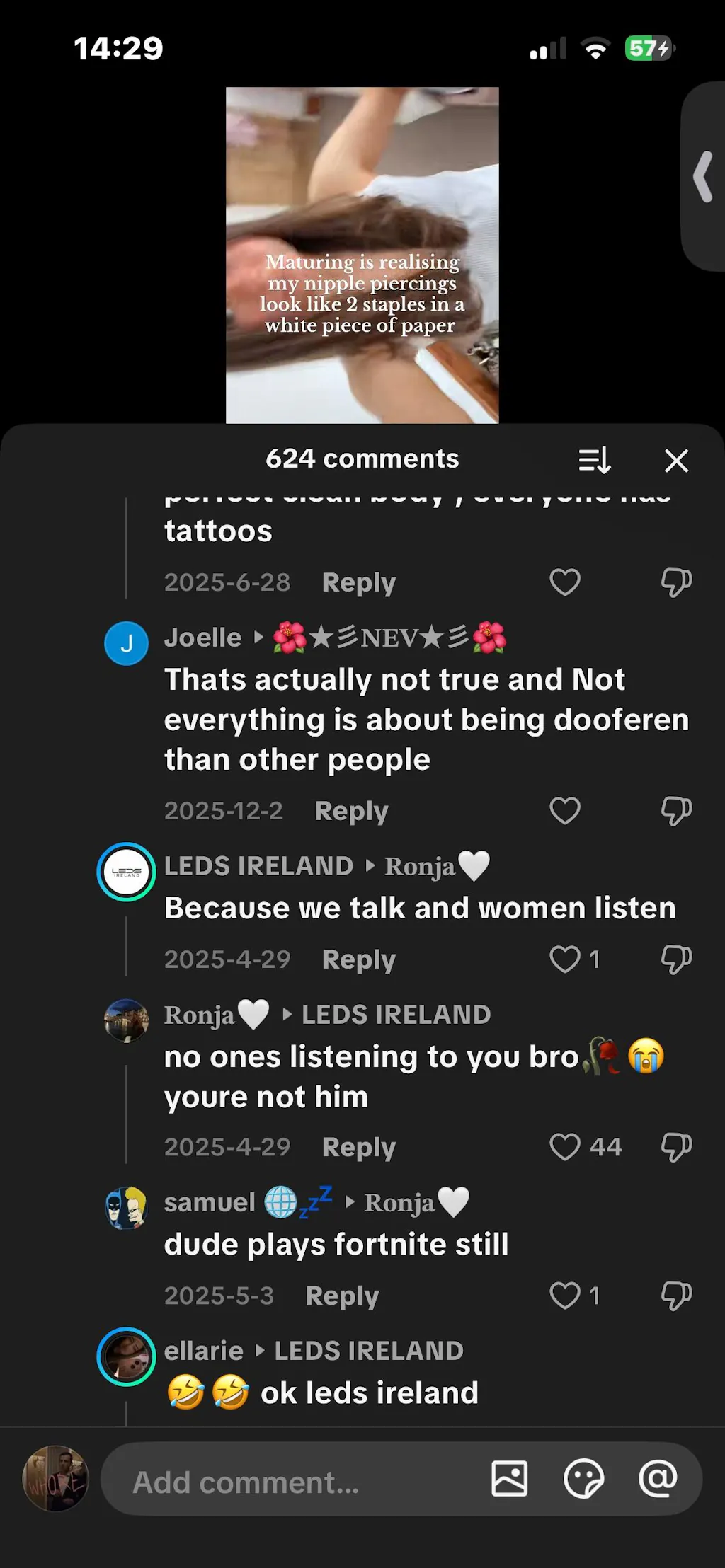Reply to samuel's fortnite comment
Screen dimensions: 725x1568
[x=342, y=1296]
